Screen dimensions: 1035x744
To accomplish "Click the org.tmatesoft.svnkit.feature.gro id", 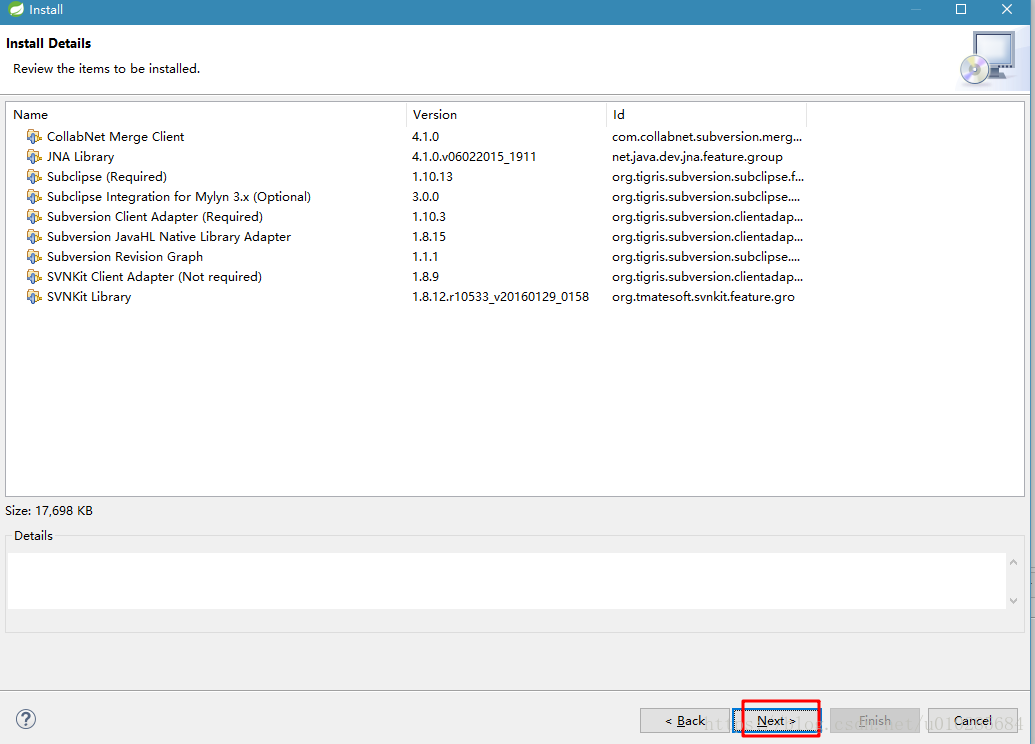I will click(703, 296).
